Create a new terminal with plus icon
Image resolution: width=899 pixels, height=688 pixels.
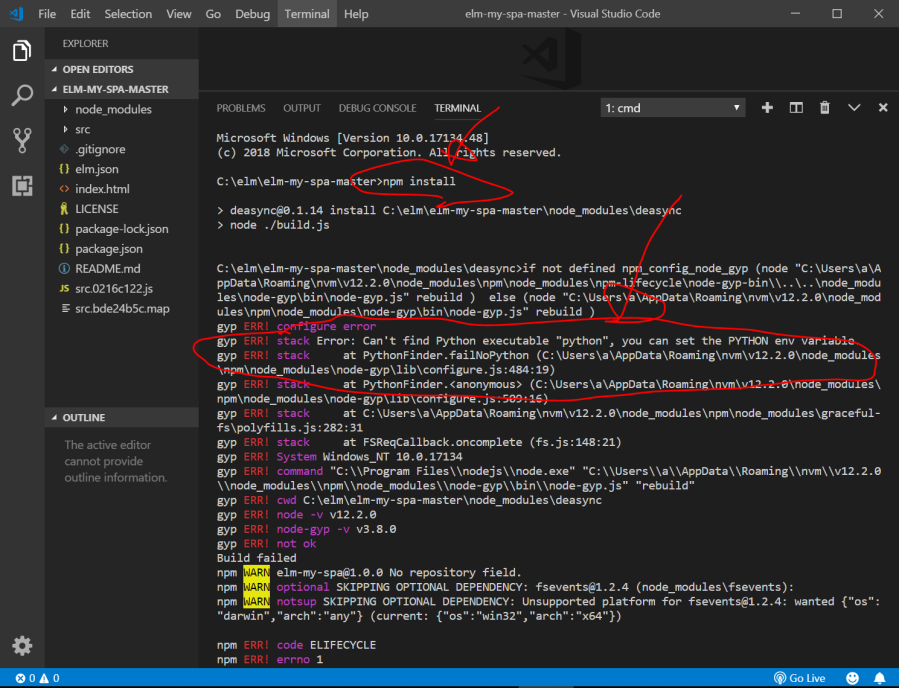coord(767,108)
